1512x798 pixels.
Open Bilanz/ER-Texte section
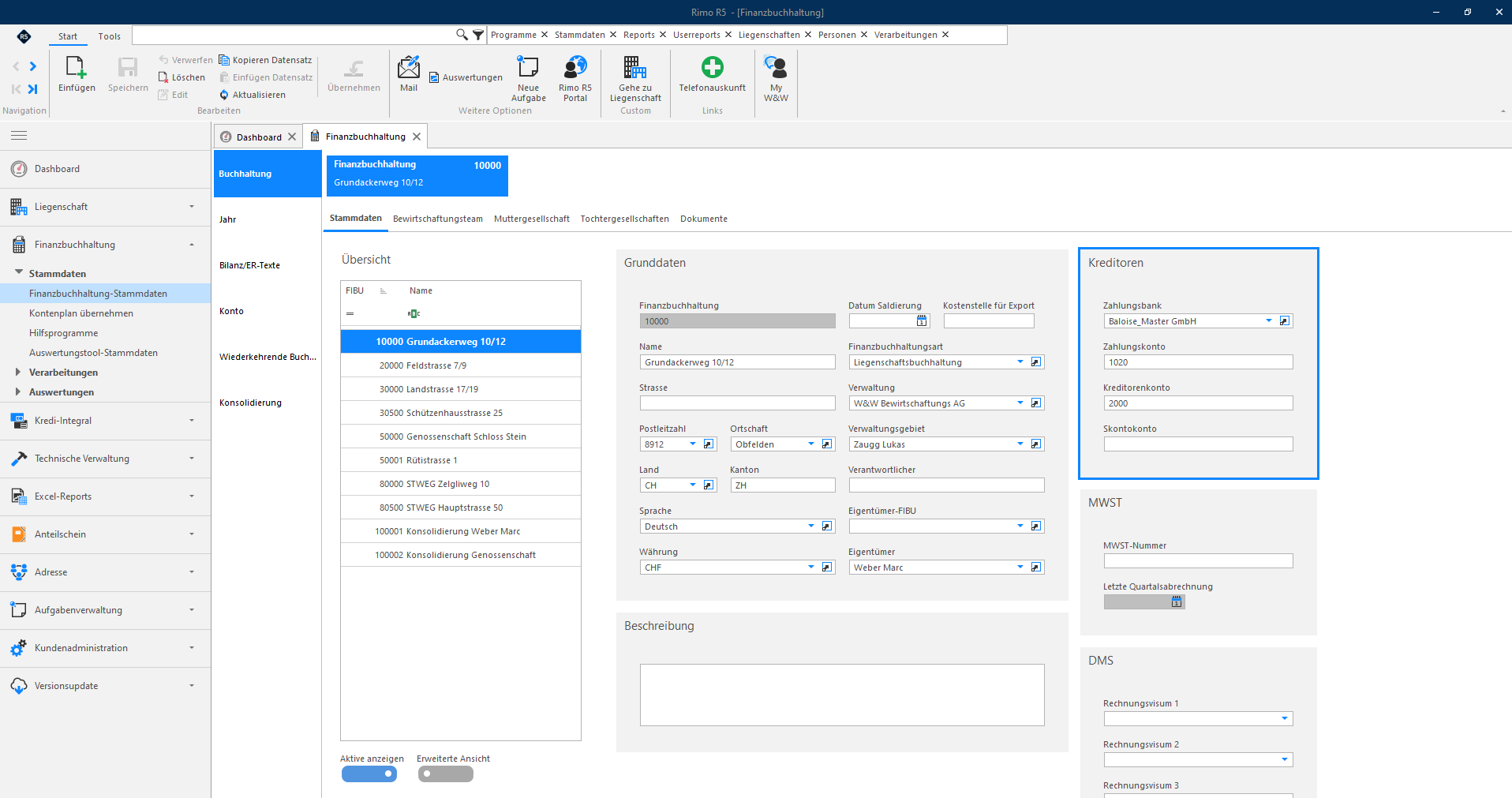pyautogui.click(x=249, y=265)
